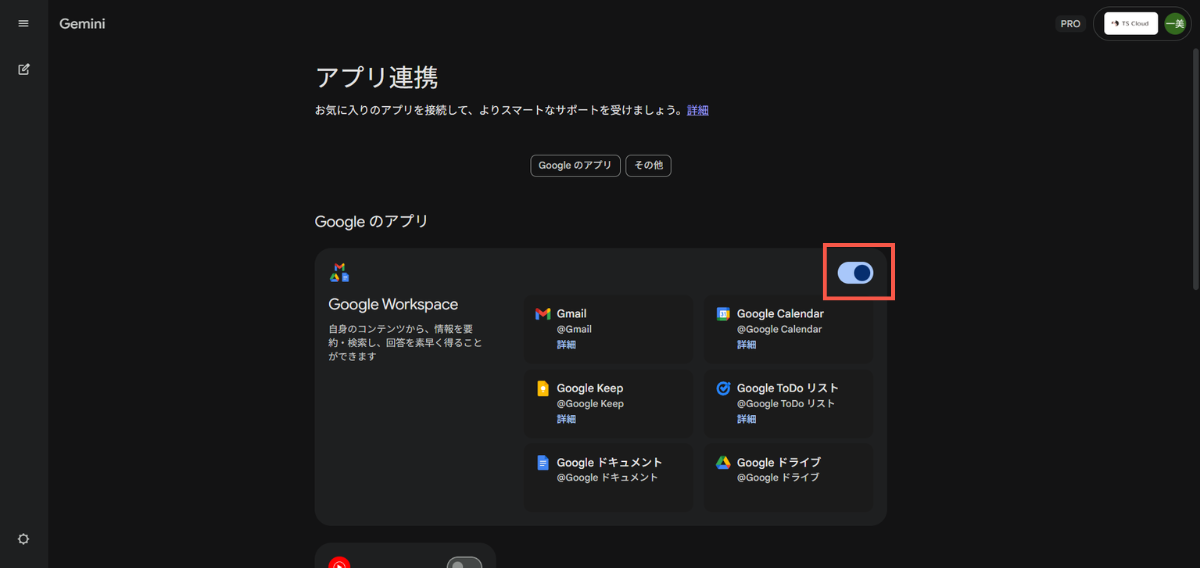Click the アプリ連携 page title

click(376, 77)
